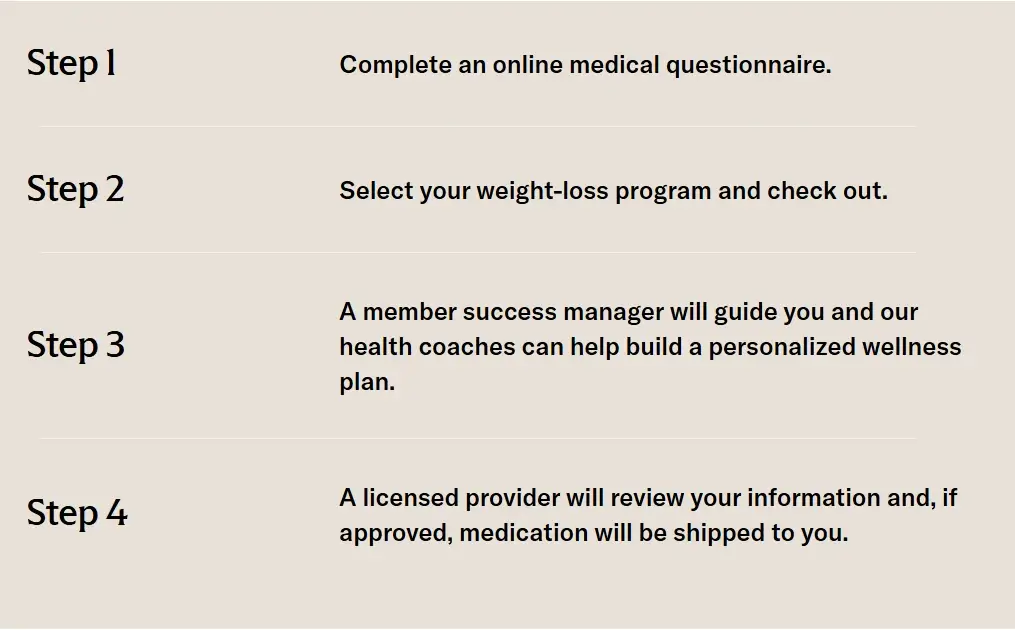
Task: Click the word "medication" in Step 4
Action: point(524,533)
